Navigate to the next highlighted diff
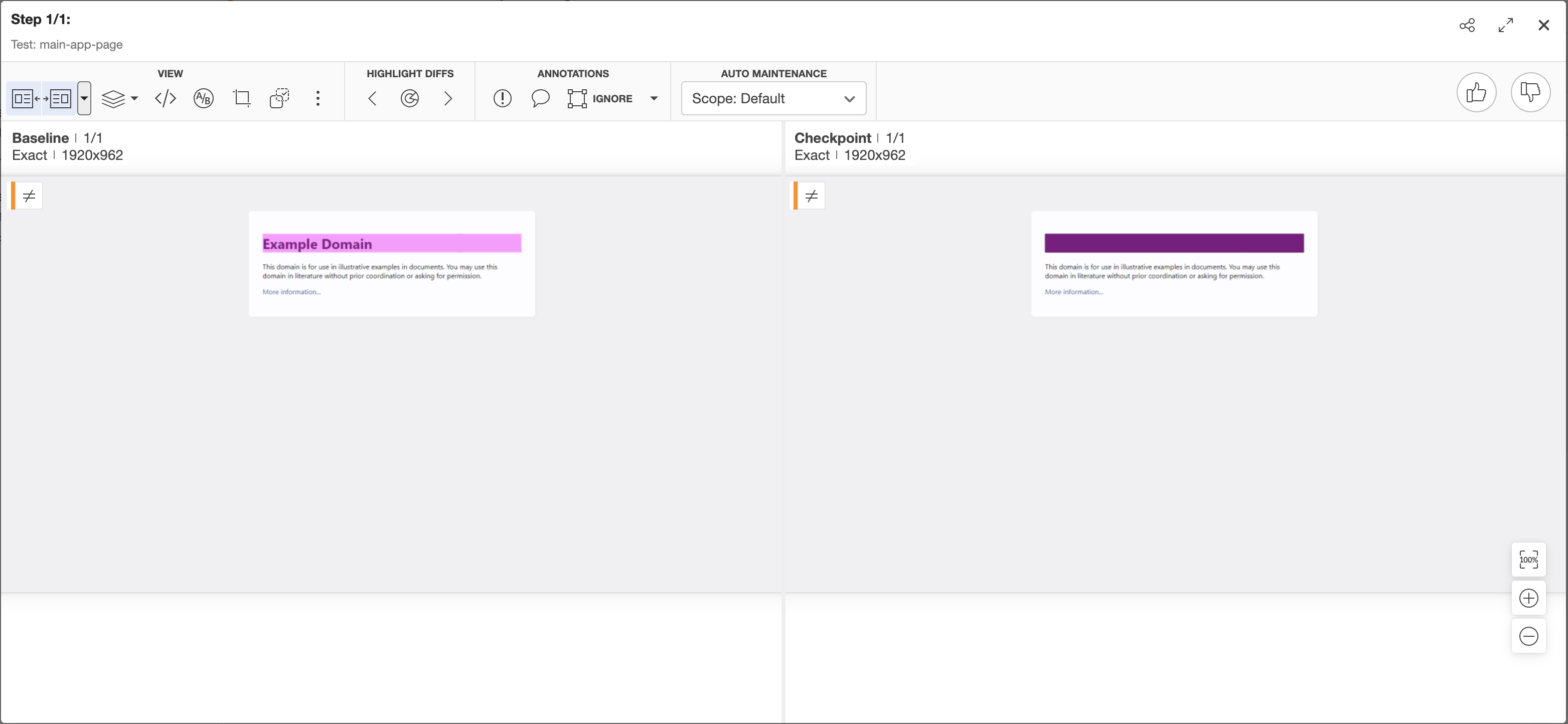The width and height of the screenshot is (1568, 724). [448, 99]
